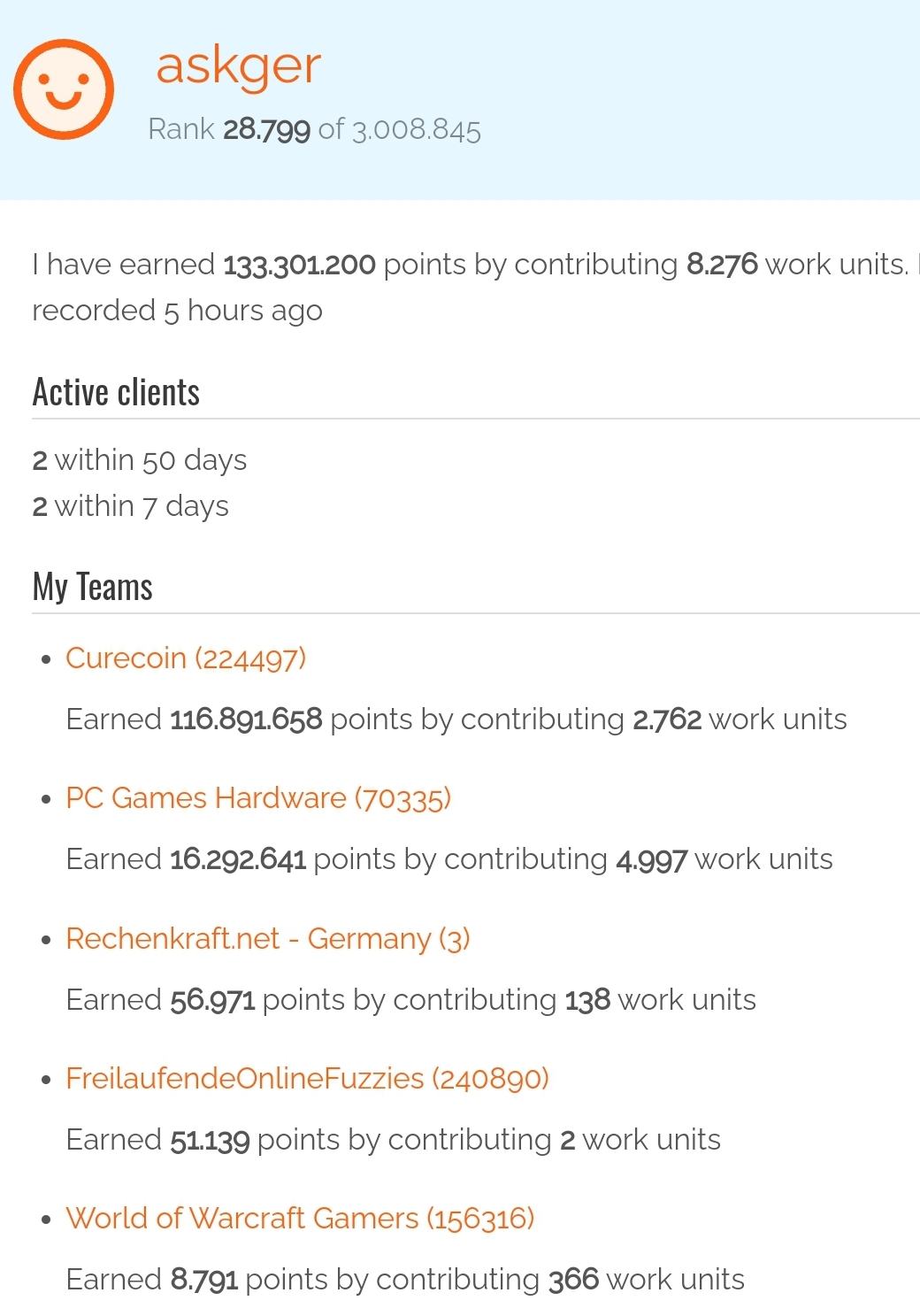920x1316 pixels.
Task: Click Rechenkraft.net's 56.971 points value
Action: coord(212,1000)
